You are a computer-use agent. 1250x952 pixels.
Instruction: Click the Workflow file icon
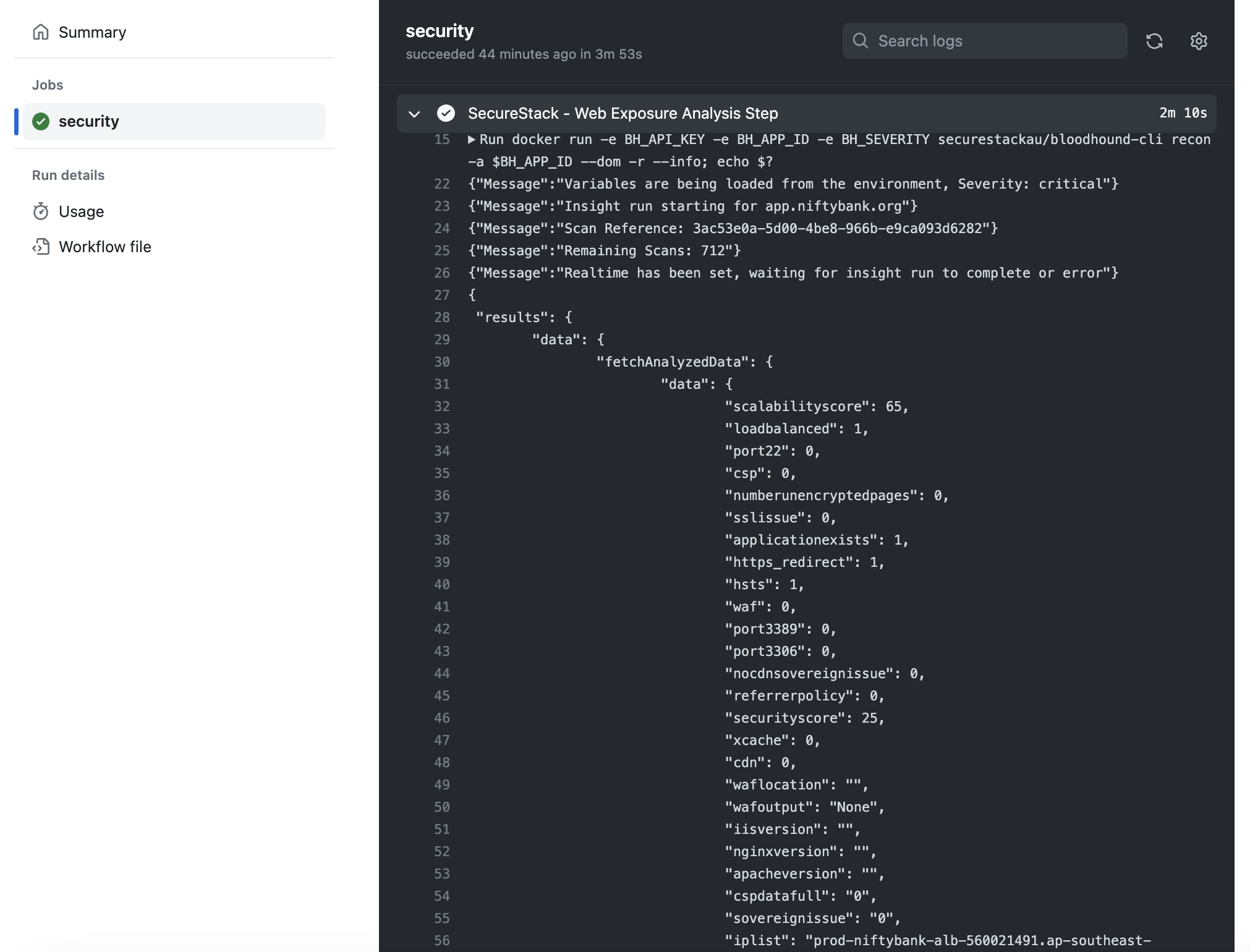coord(41,247)
